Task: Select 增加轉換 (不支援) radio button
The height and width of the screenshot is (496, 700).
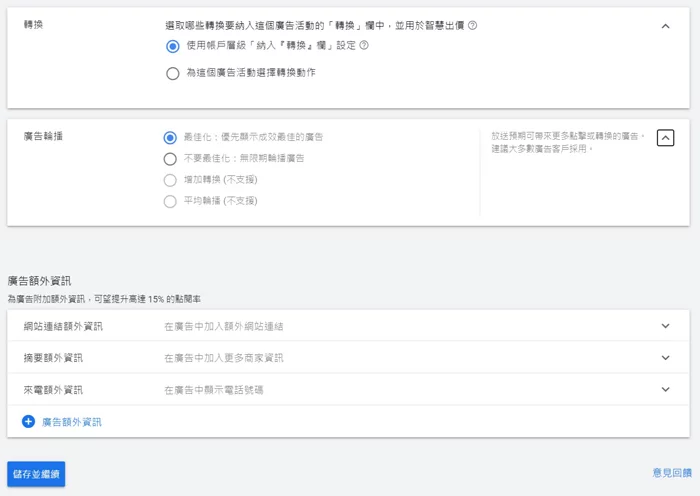Action: 170,180
